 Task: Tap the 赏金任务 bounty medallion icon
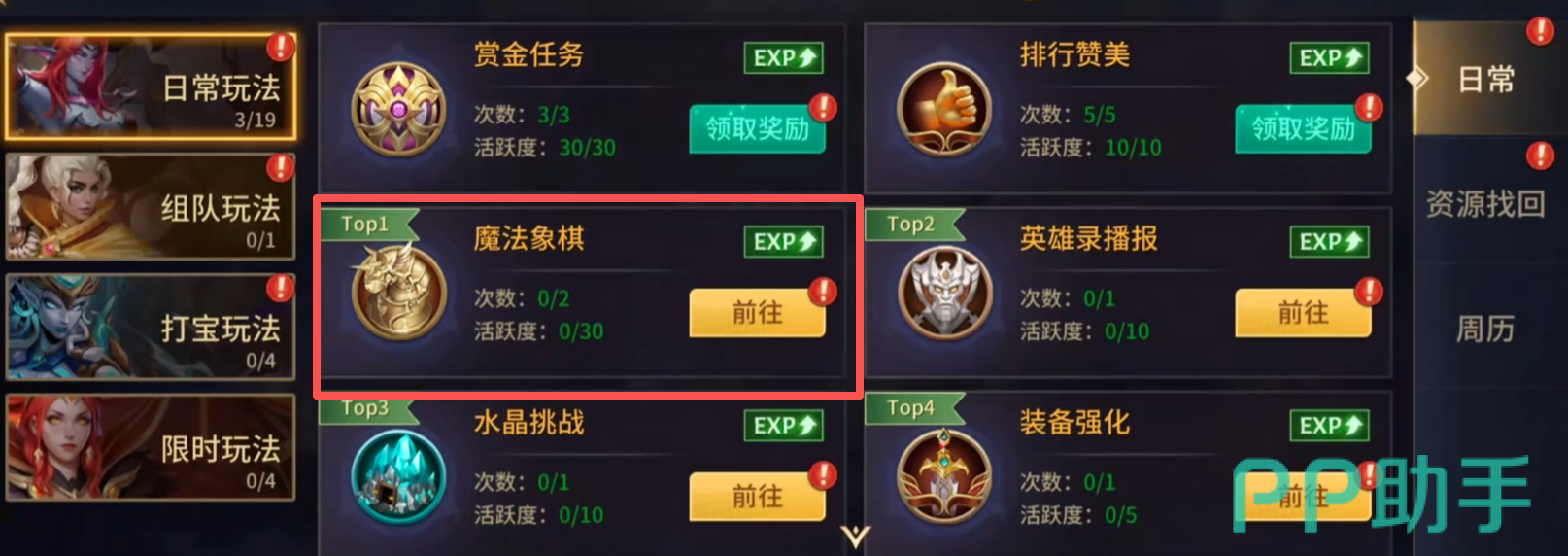(x=398, y=110)
